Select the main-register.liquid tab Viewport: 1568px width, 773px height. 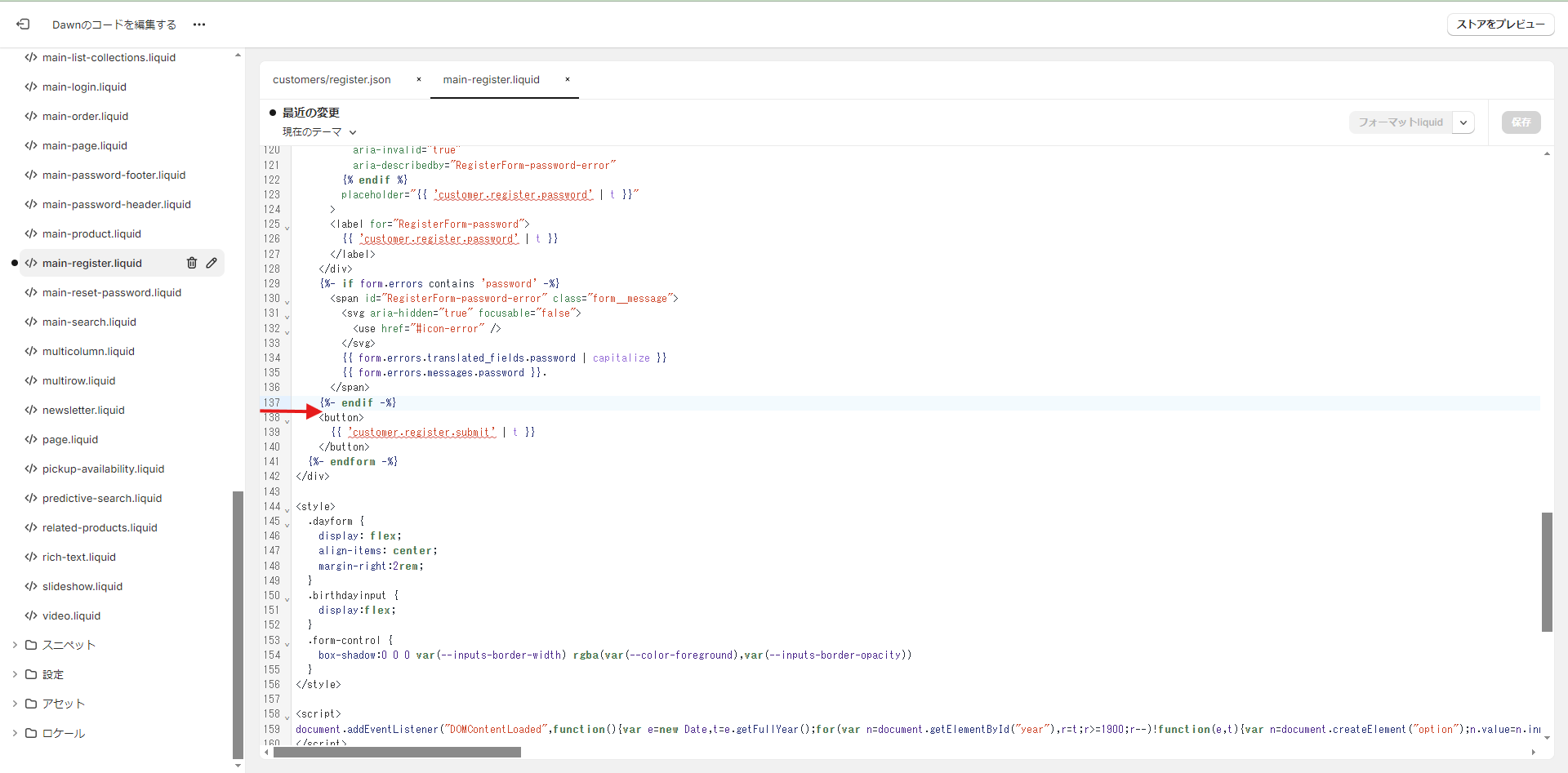[492, 79]
